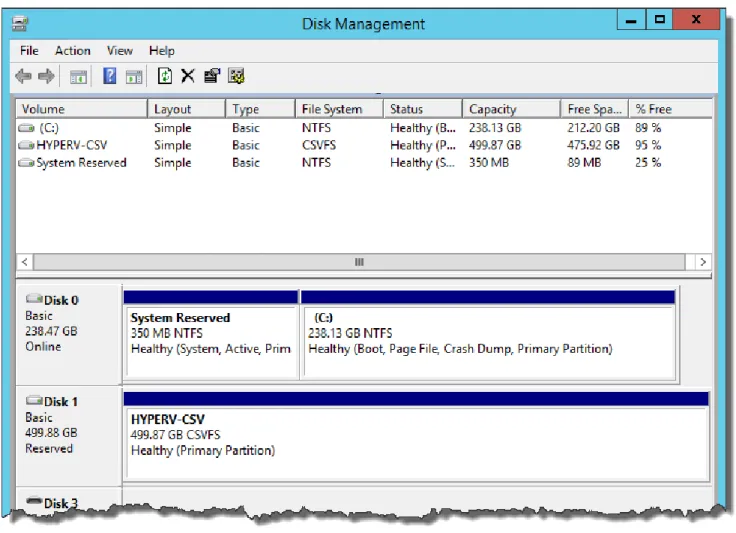Click the 25 % free cell
Image resolution: width=736 pixels, height=533 pixels.
648,163
